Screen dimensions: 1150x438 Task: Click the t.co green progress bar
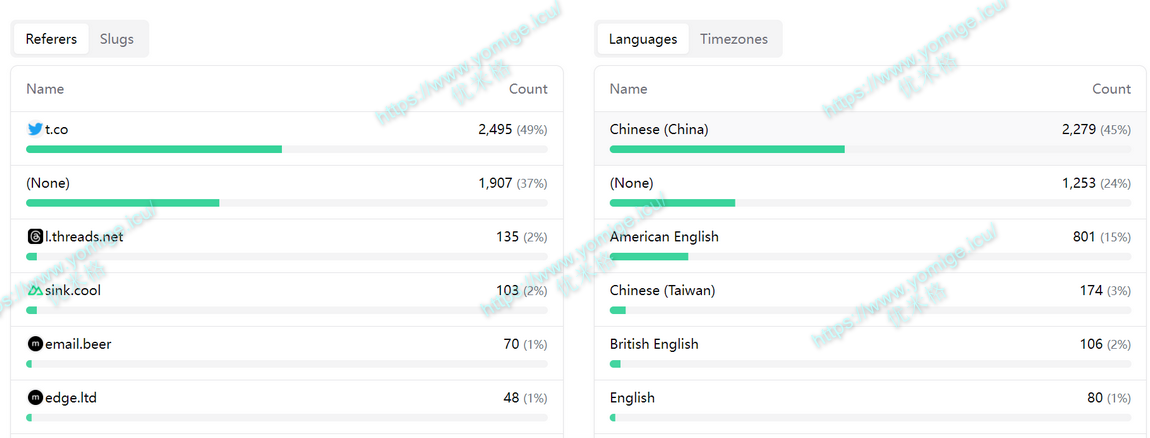154,149
